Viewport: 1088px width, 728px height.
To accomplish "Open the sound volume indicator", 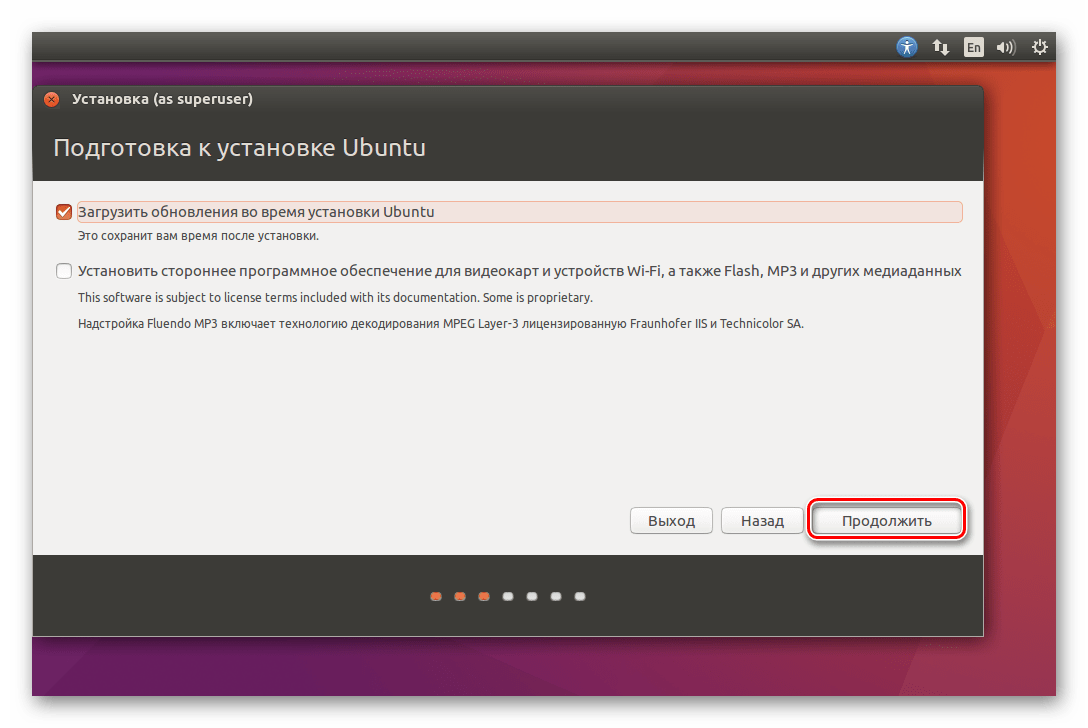I will 1006,47.
